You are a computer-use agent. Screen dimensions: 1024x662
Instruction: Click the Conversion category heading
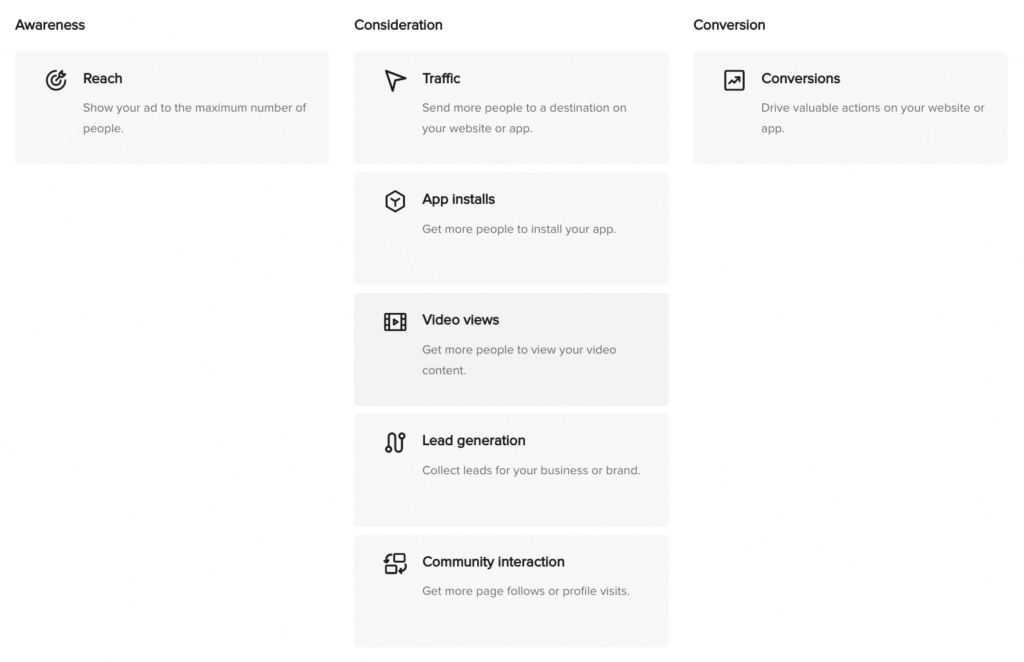tap(729, 25)
